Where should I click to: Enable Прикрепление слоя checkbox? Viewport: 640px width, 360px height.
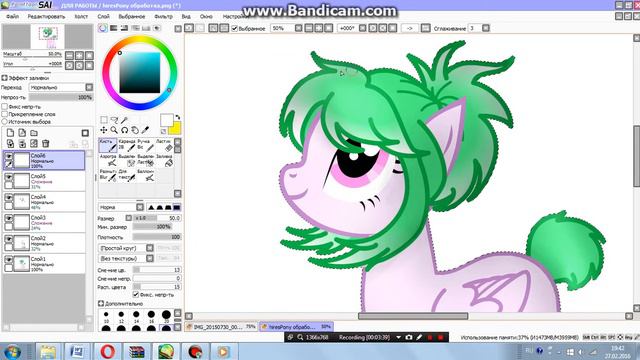(x=5, y=114)
